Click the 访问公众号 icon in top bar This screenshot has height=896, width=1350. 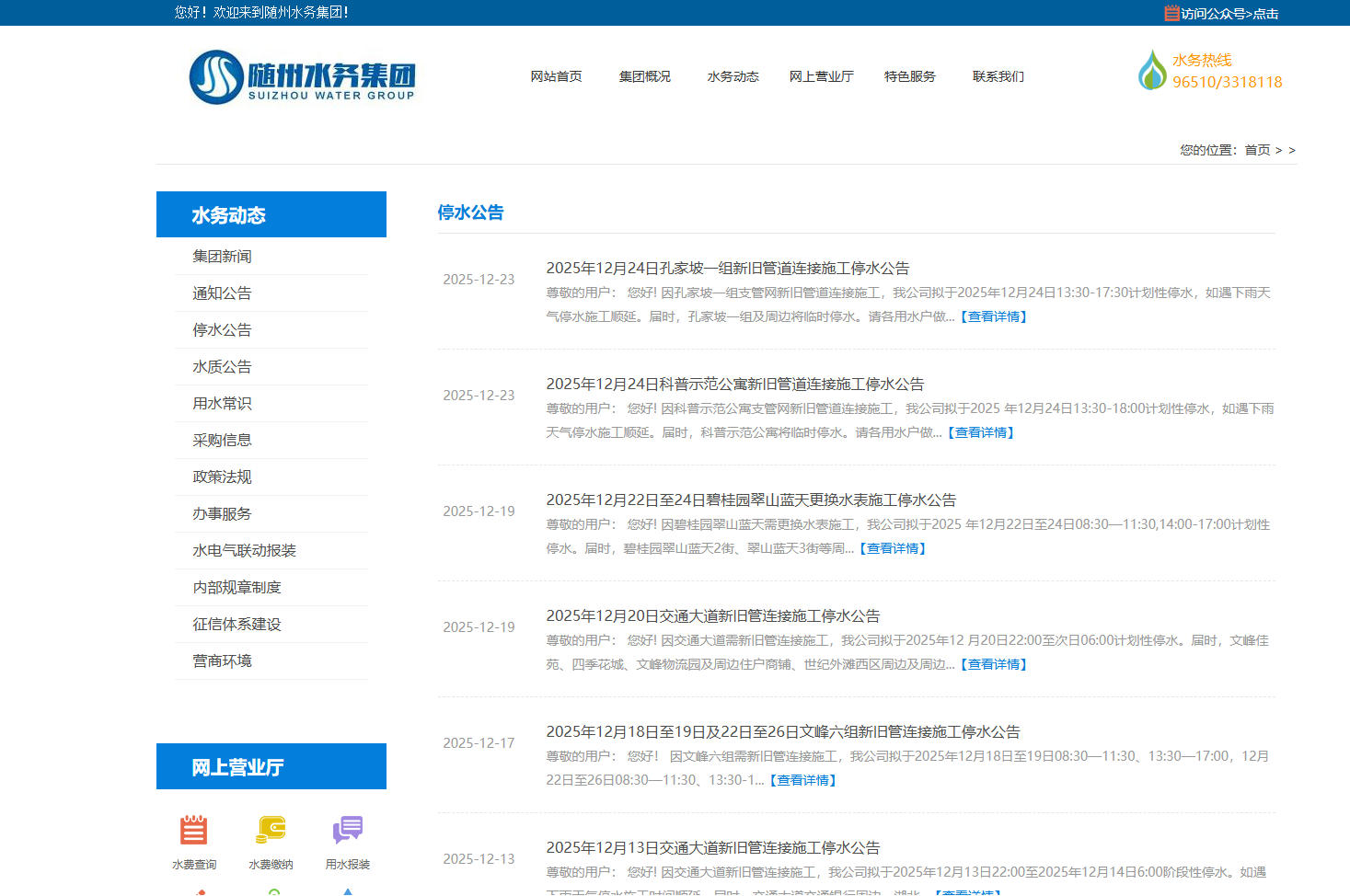tap(1171, 13)
